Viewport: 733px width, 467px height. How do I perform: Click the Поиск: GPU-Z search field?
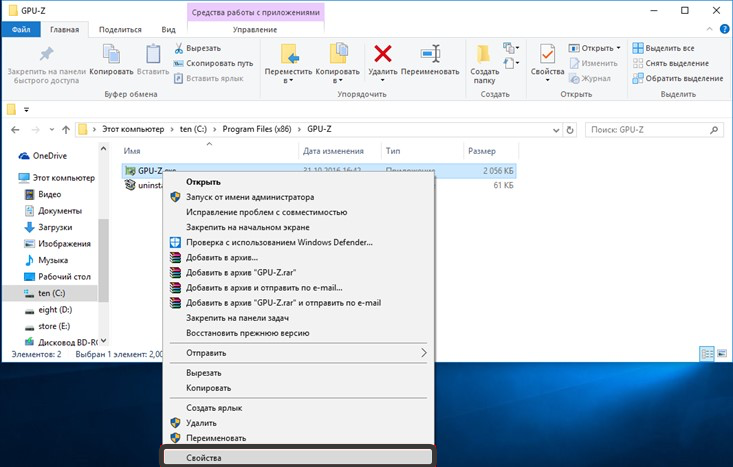coord(654,129)
